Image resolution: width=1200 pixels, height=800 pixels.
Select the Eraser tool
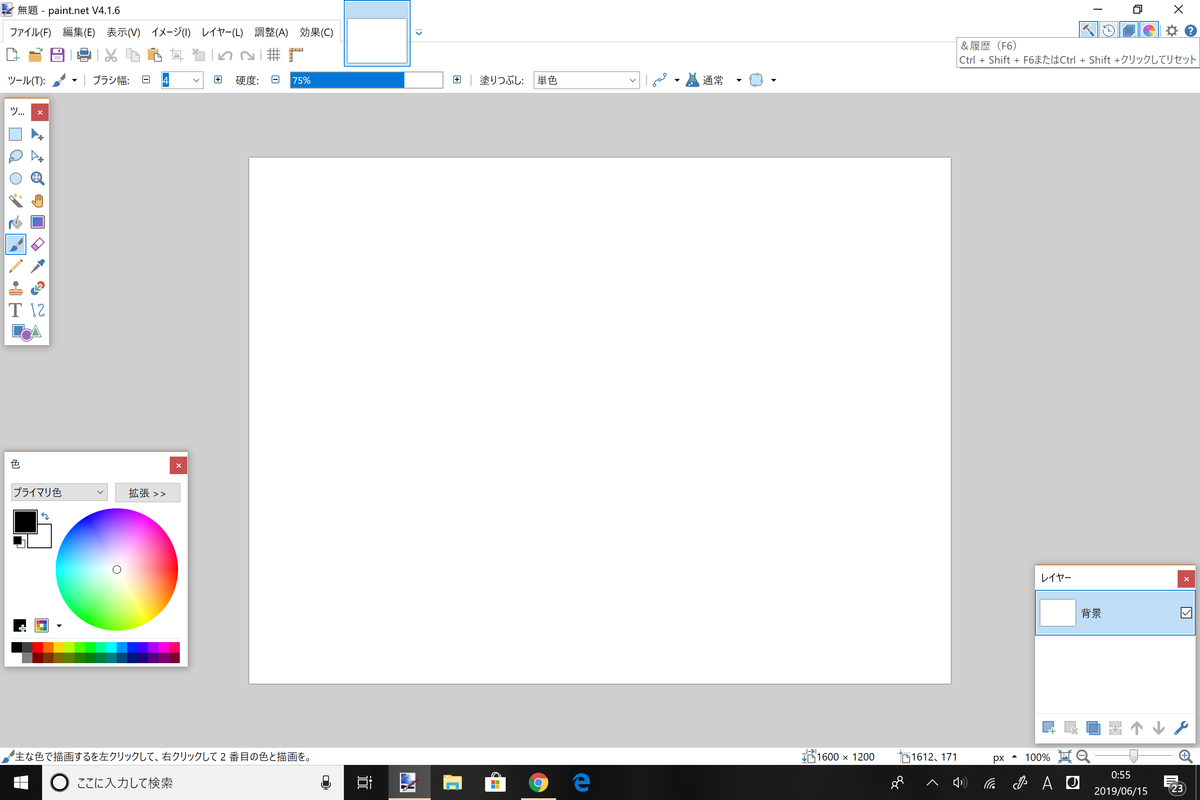[x=38, y=244]
